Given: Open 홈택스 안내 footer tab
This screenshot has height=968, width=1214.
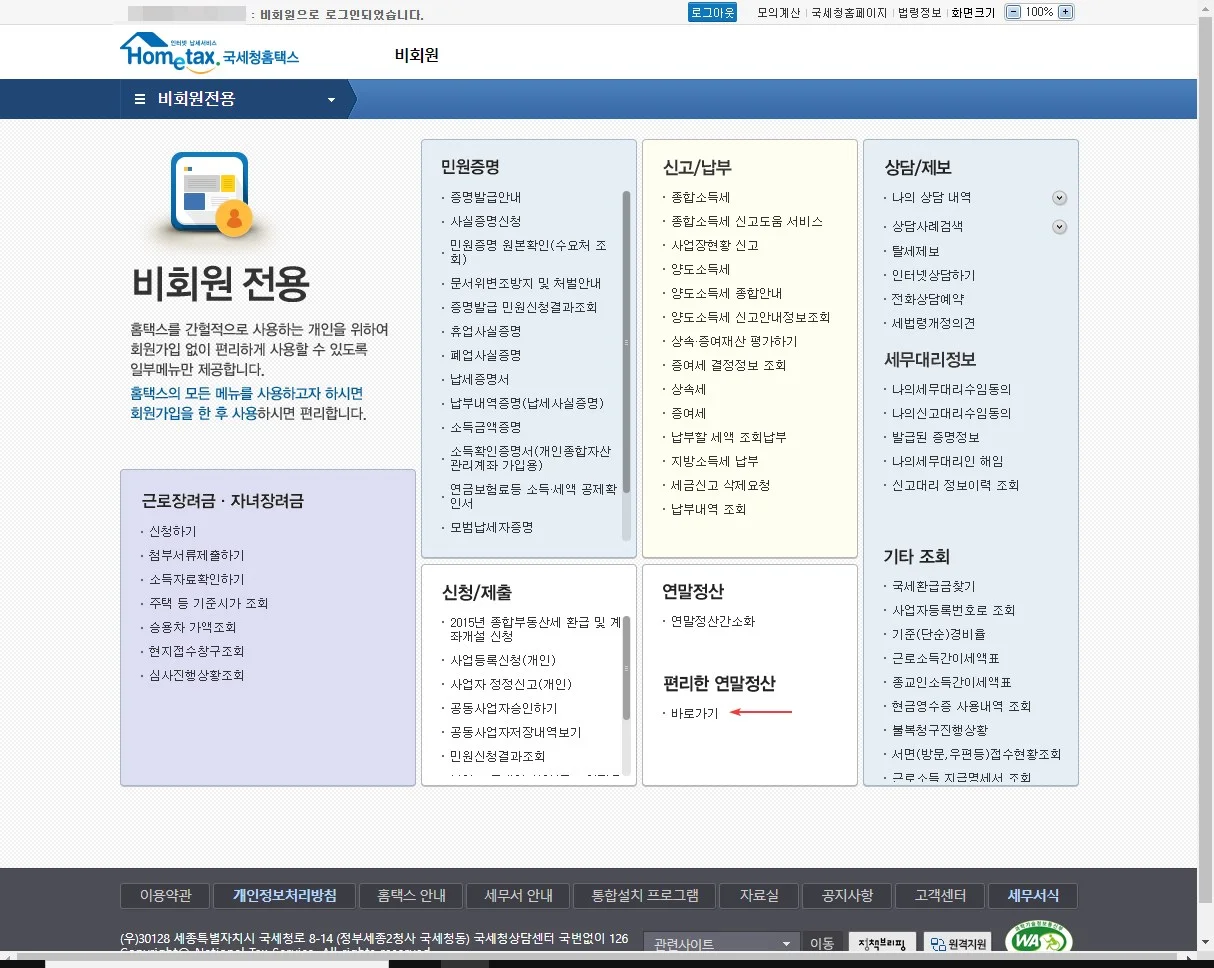Looking at the screenshot, I should click(x=411, y=895).
